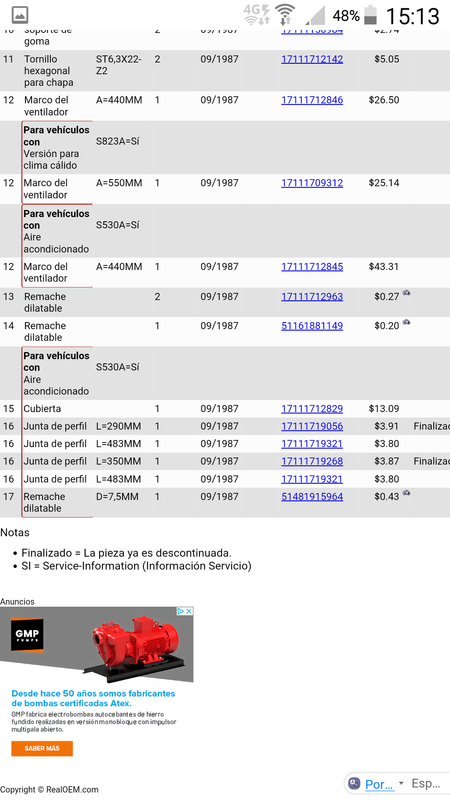Select the 'Por...' language option
Screen dimensions: 450x800
pyautogui.click(x=380, y=784)
